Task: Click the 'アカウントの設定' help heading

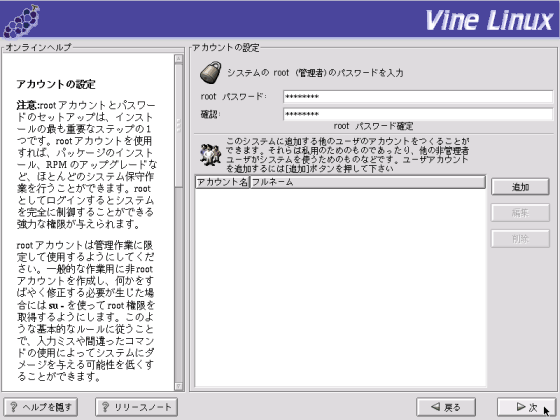Action: pyautogui.click(x=56, y=84)
